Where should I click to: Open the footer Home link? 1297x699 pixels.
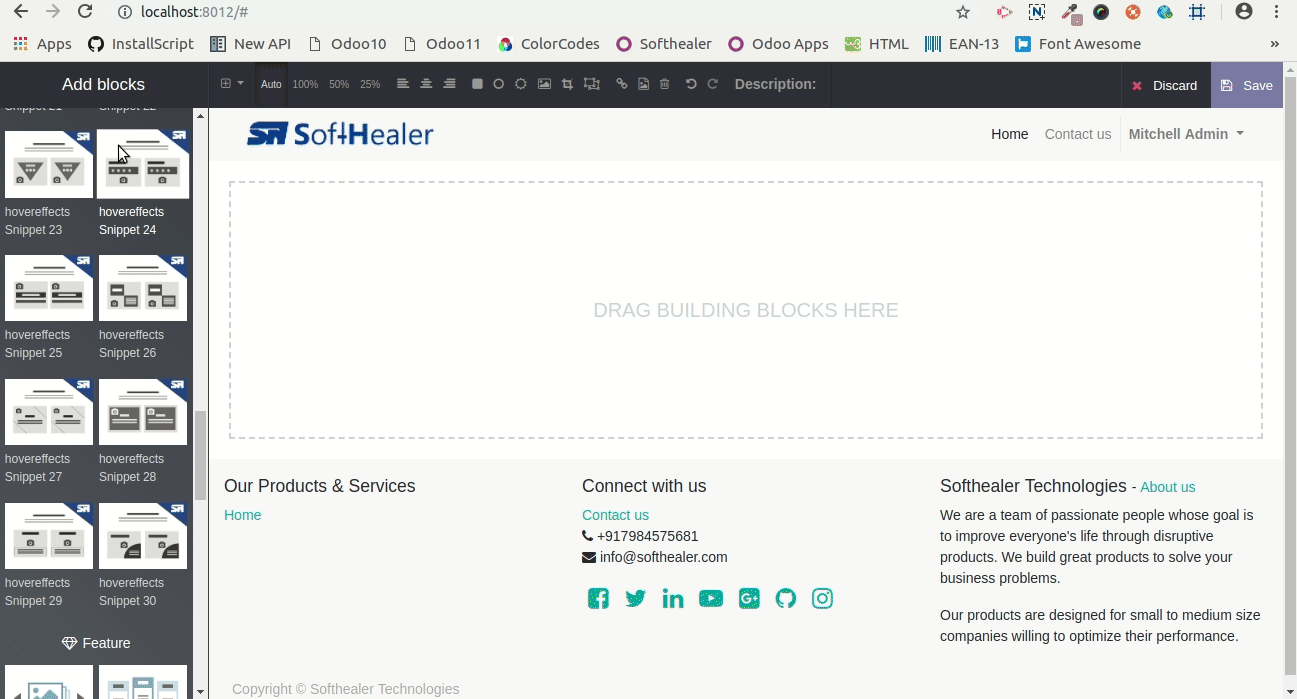coord(242,515)
